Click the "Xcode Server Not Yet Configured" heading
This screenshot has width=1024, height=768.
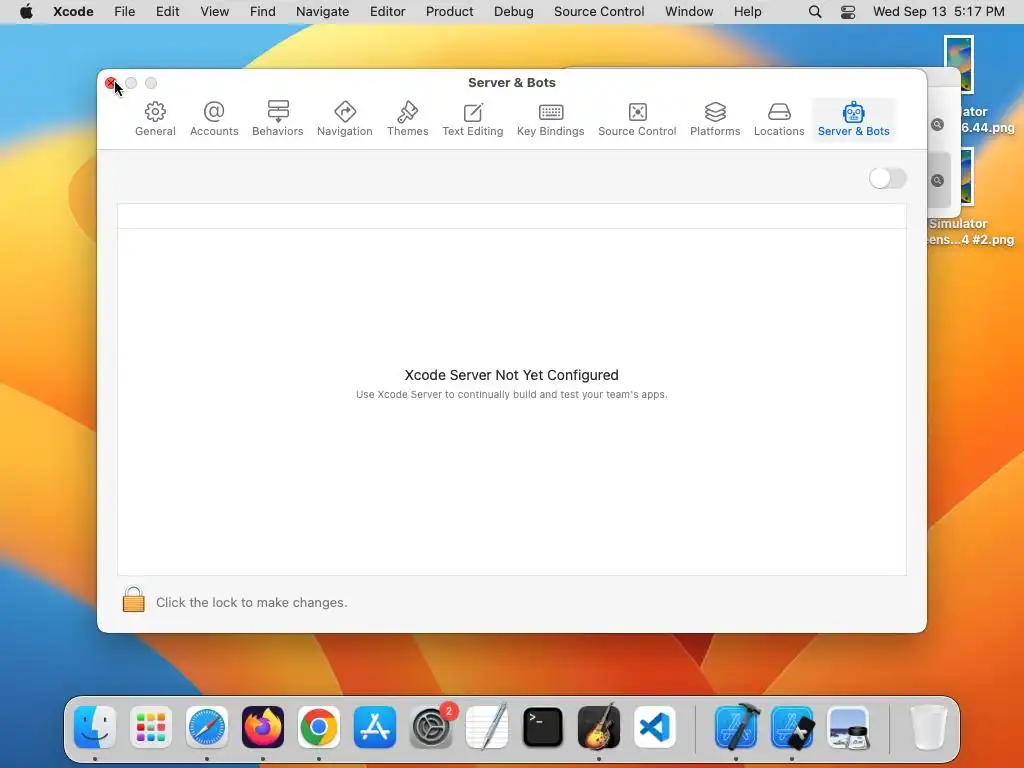pos(511,375)
